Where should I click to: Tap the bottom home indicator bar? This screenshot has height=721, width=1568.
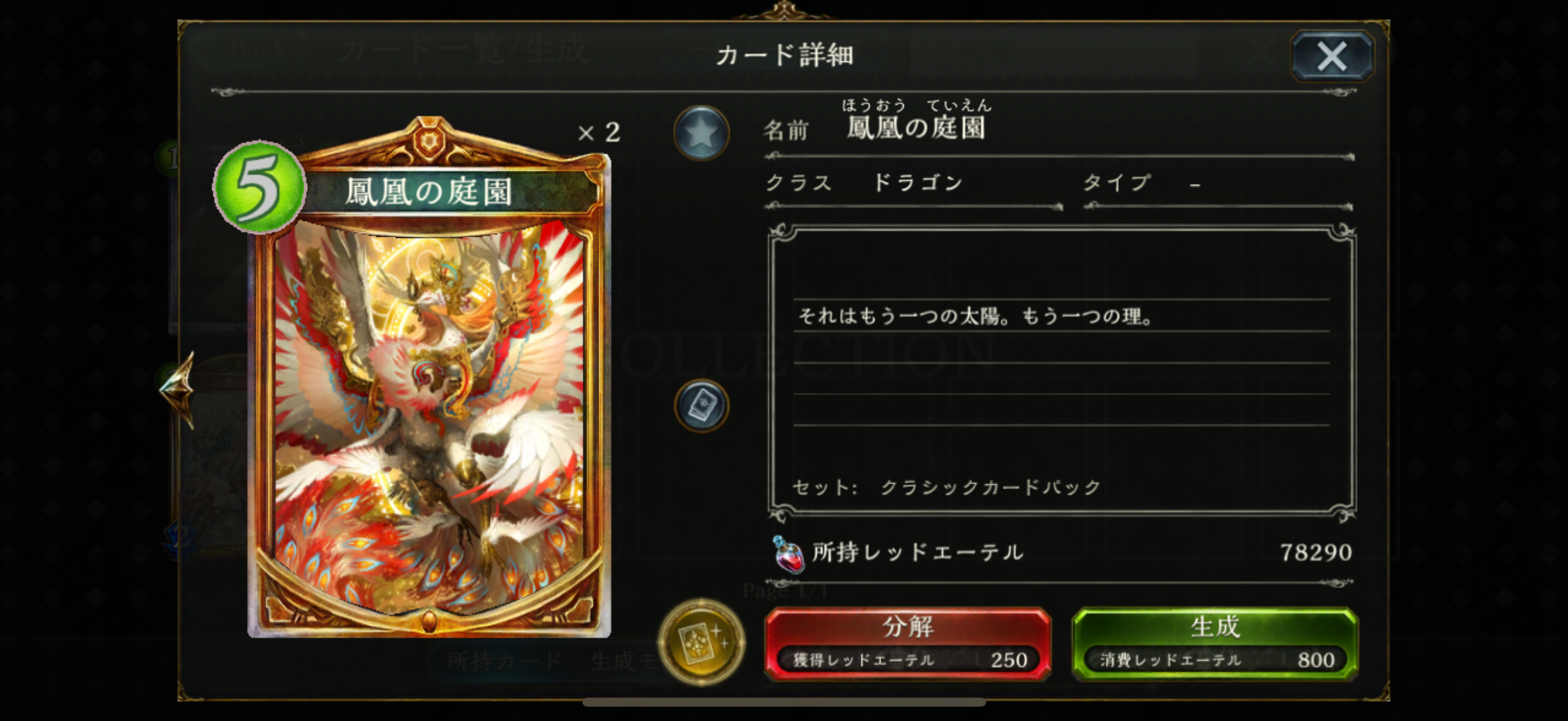pyautogui.click(x=784, y=702)
